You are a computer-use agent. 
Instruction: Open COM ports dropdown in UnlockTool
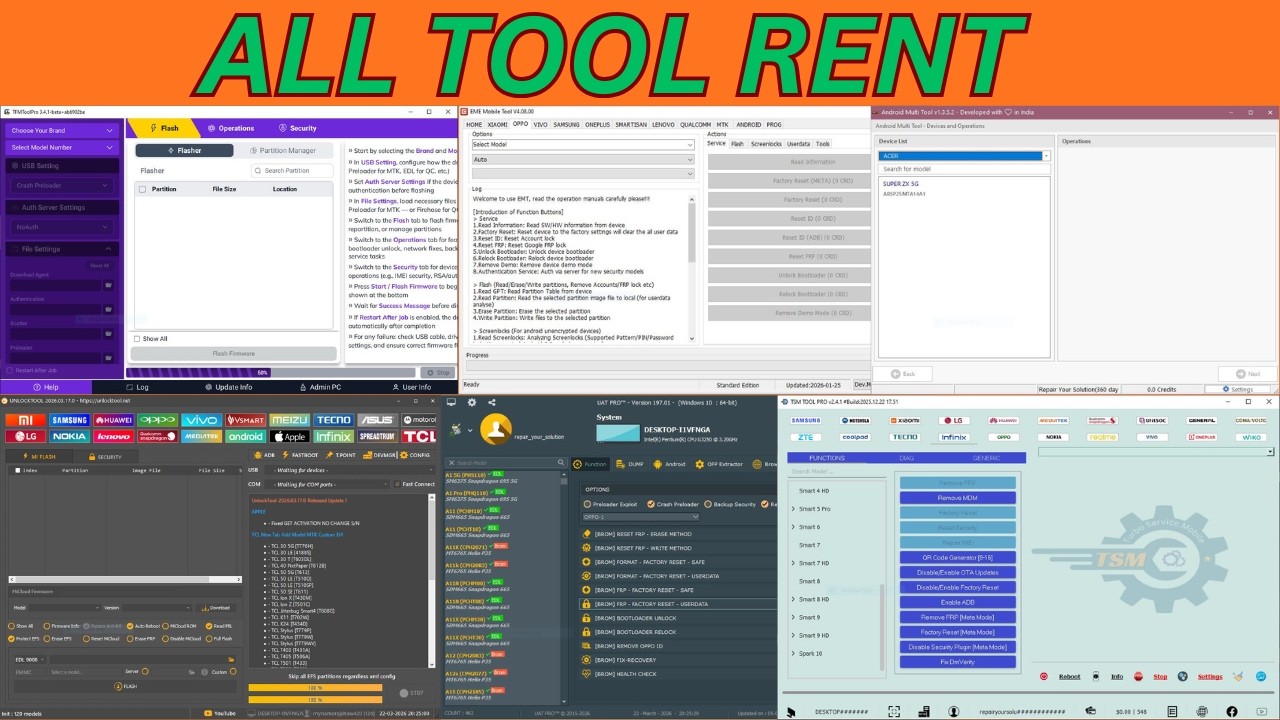(x=327, y=484)
